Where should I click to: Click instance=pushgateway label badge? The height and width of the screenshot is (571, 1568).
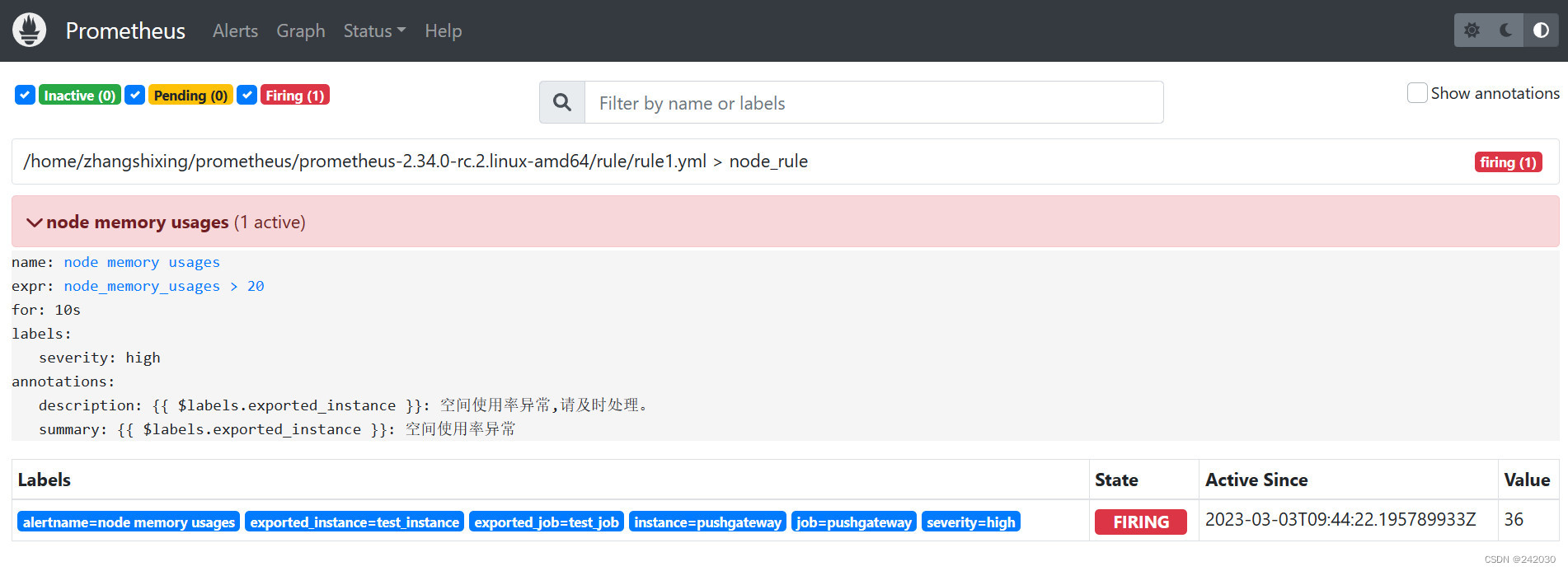[707, 522]
